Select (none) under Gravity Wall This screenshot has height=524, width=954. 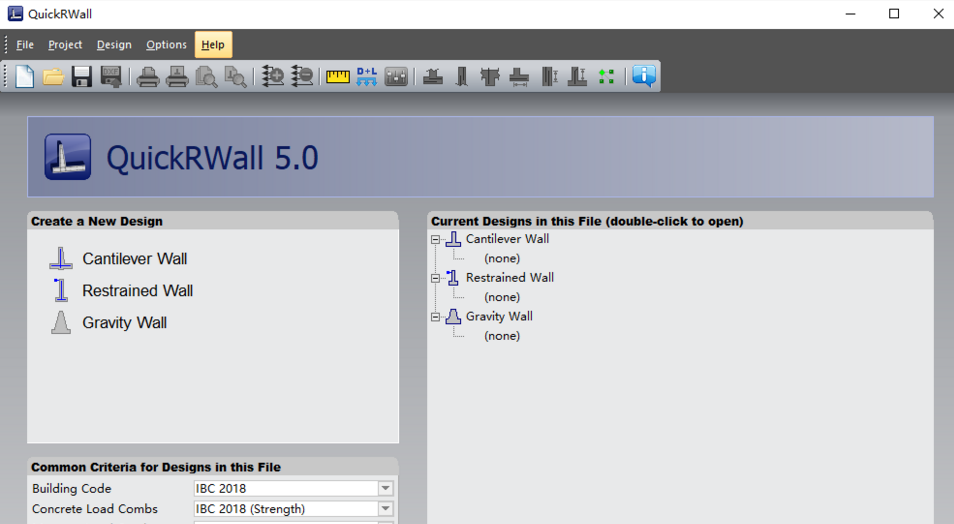click(502, 336)
